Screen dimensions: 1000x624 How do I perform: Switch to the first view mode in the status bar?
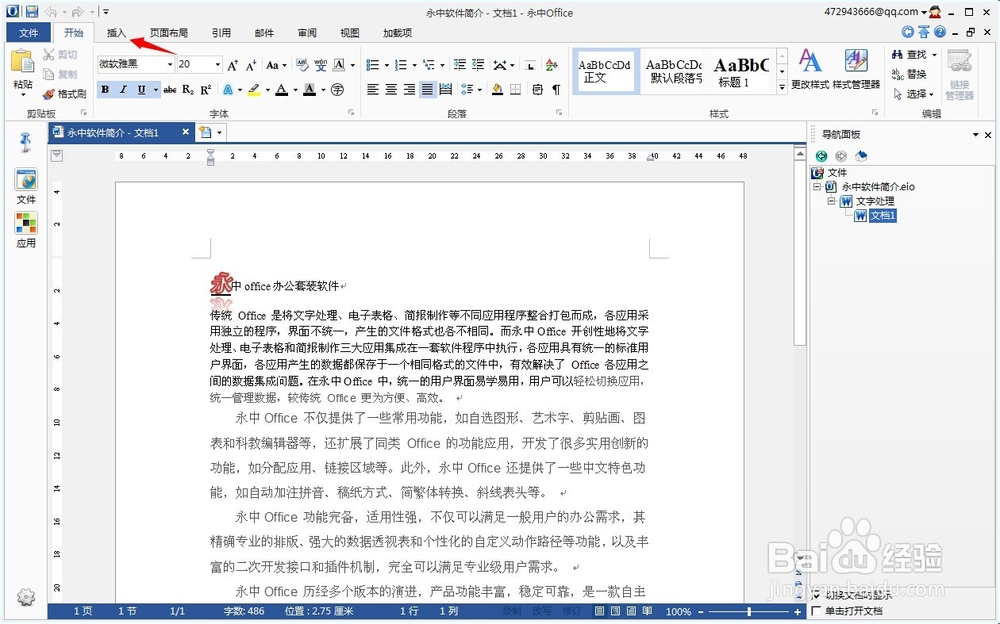(x=599, y=611)
